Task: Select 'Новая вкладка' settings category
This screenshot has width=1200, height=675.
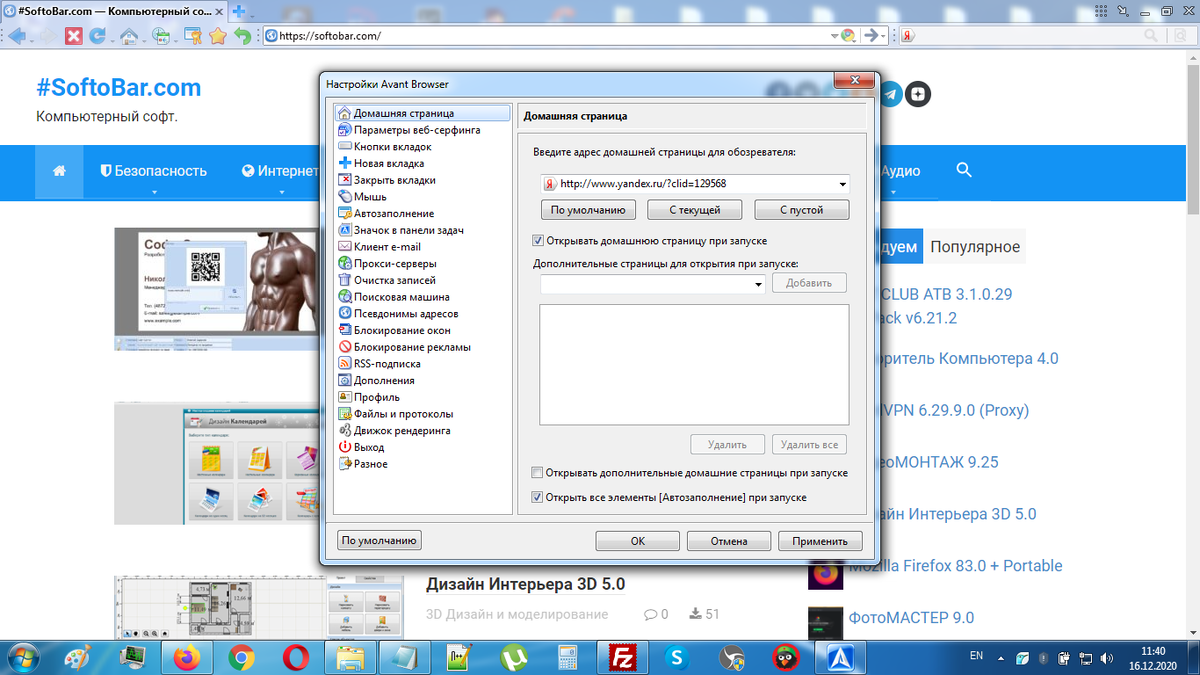Action: pos(389,163)
